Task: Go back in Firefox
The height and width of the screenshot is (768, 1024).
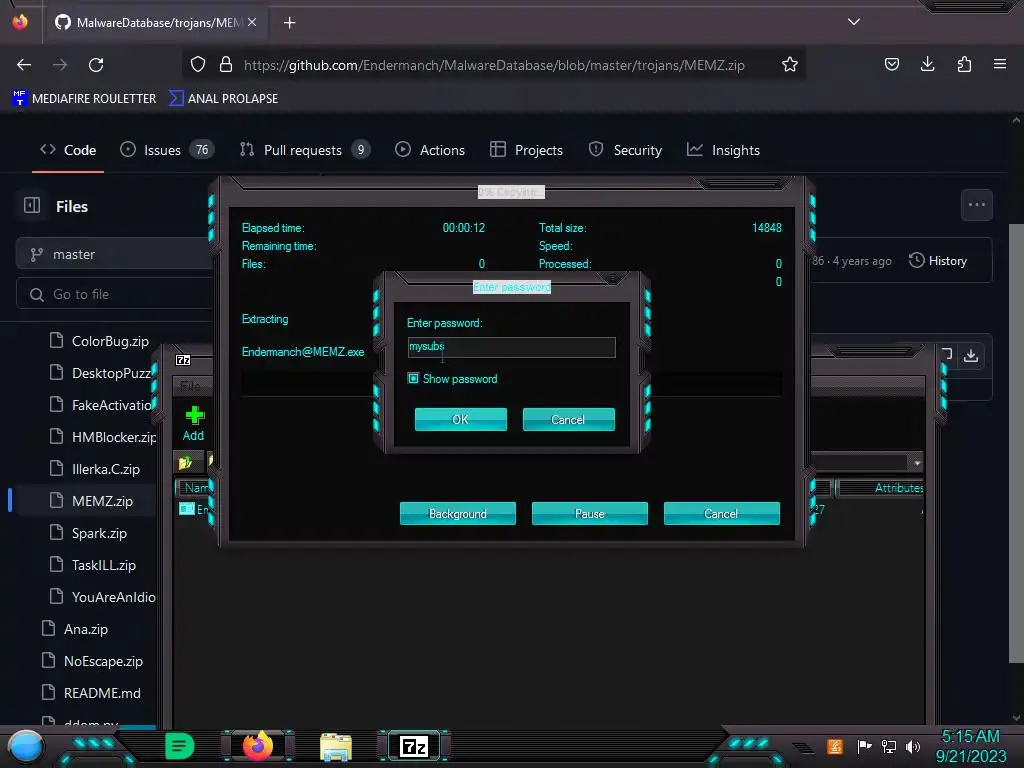Action: click(24, 65)
